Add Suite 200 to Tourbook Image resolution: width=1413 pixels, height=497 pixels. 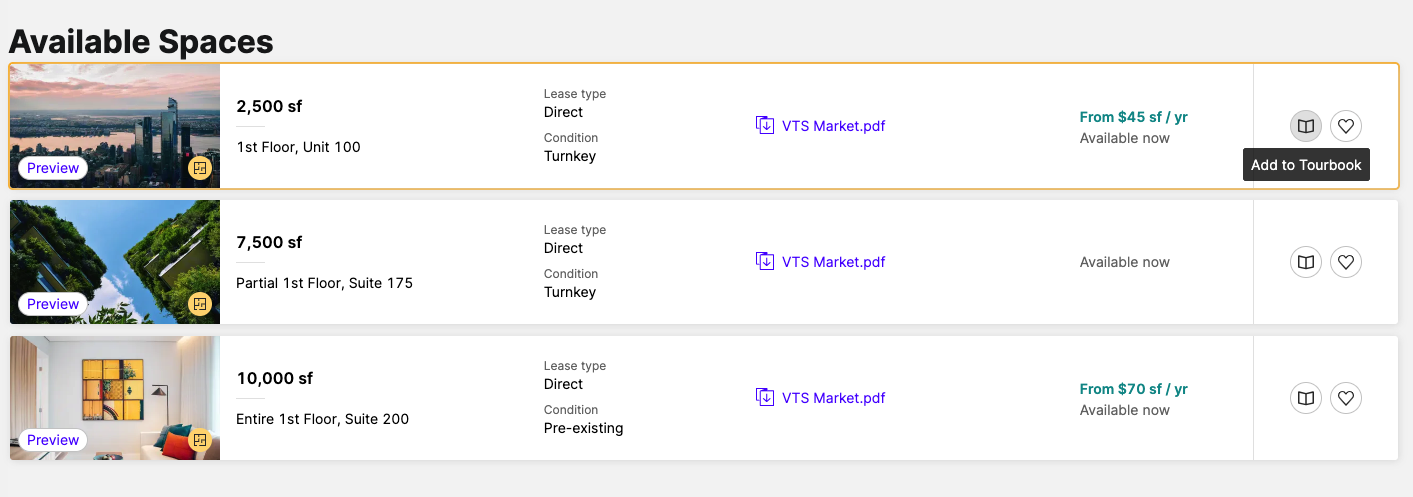[1305, 398]
